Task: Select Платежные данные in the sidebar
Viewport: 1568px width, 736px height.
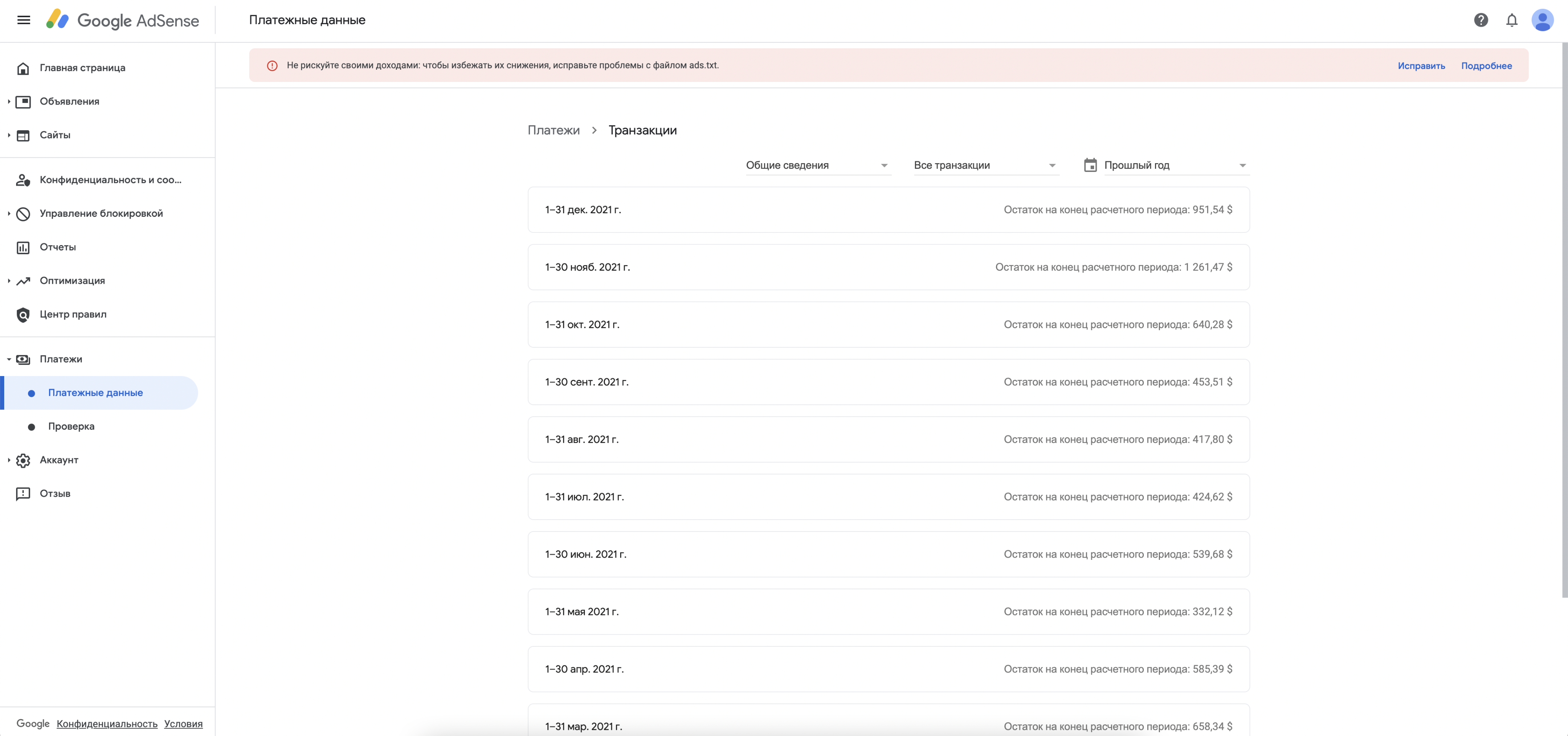Action: (x=96, y=393)
